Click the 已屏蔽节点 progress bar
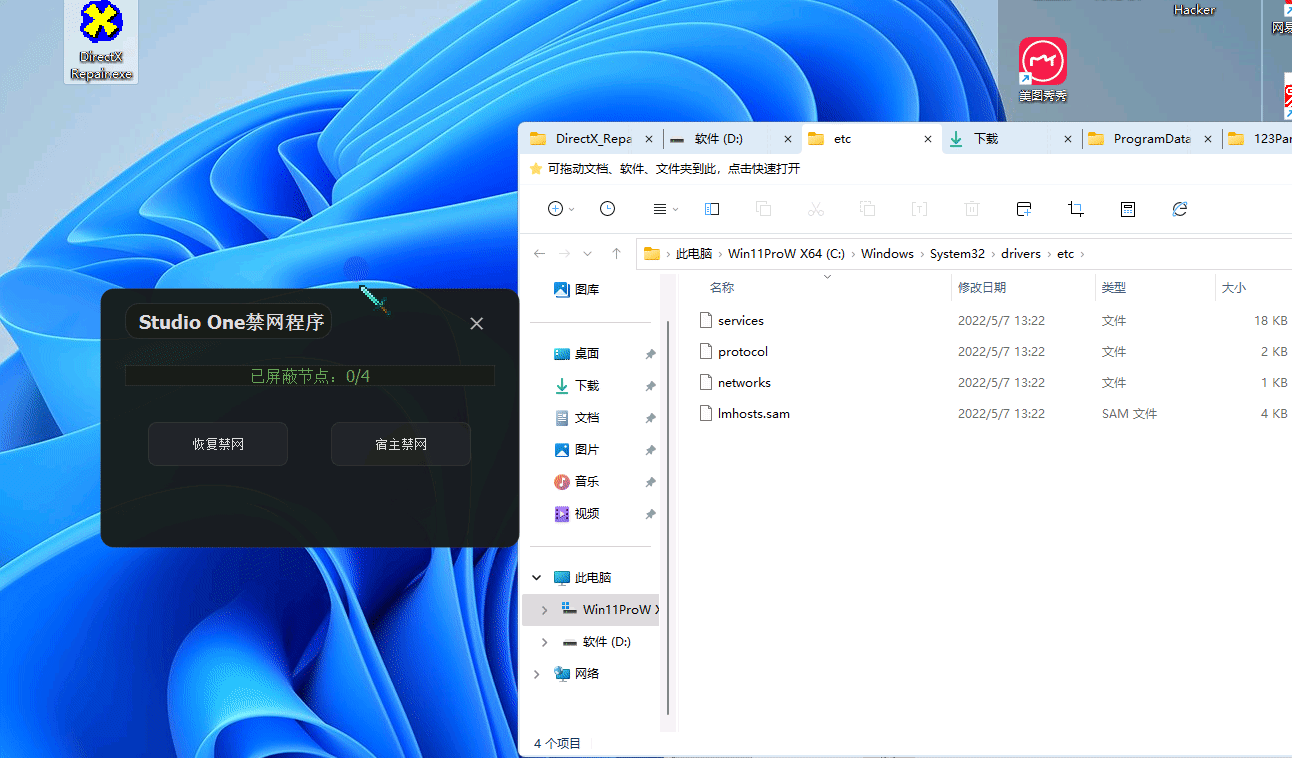This screenshot has height=758, width=1292. (310, 376)
